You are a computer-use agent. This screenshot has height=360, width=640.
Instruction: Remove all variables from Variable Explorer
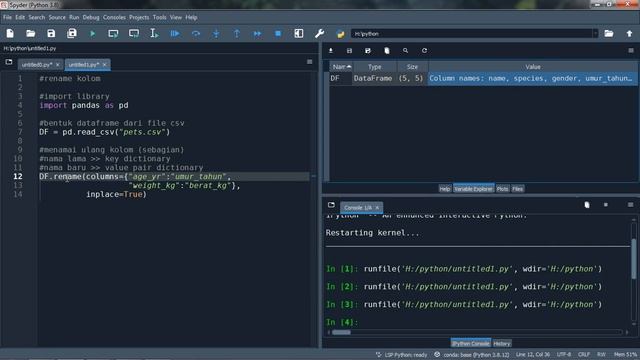click(387, 51)
